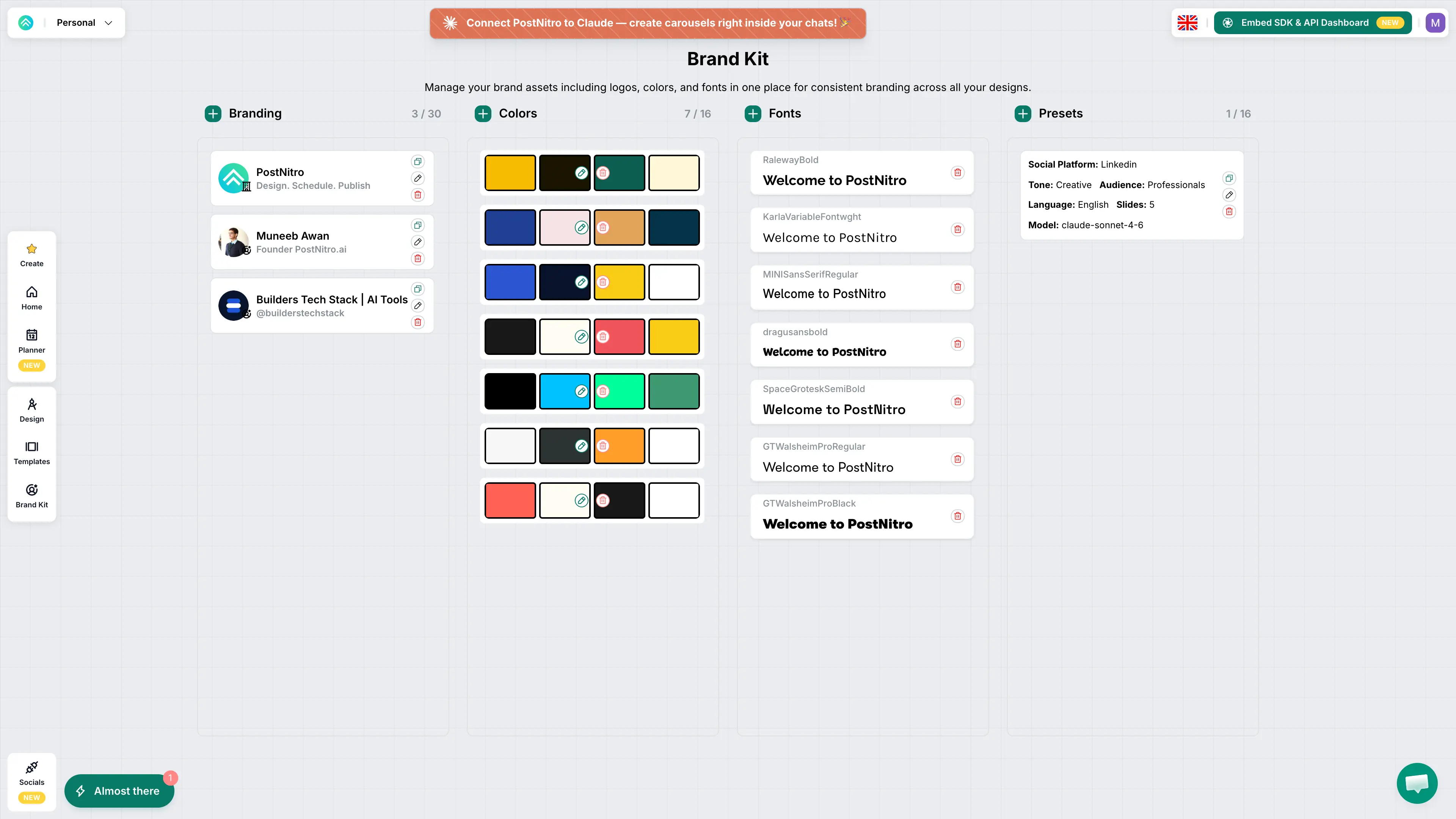Click the Embed SDK & API Dashboard button
The image size is (1456, 819).
click(x=1312, y=23)
